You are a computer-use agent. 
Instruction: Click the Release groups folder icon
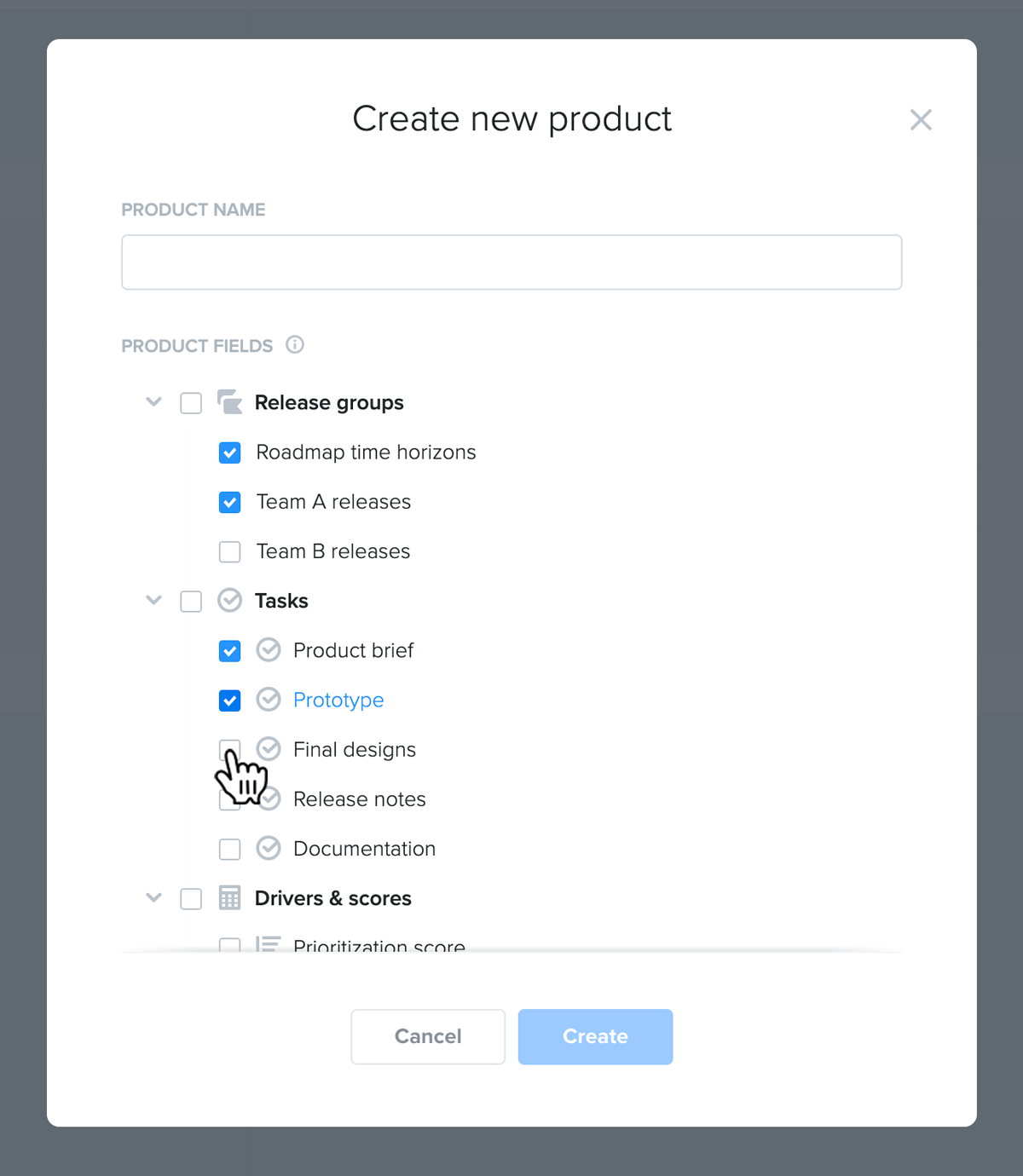(x=230, y=402)
